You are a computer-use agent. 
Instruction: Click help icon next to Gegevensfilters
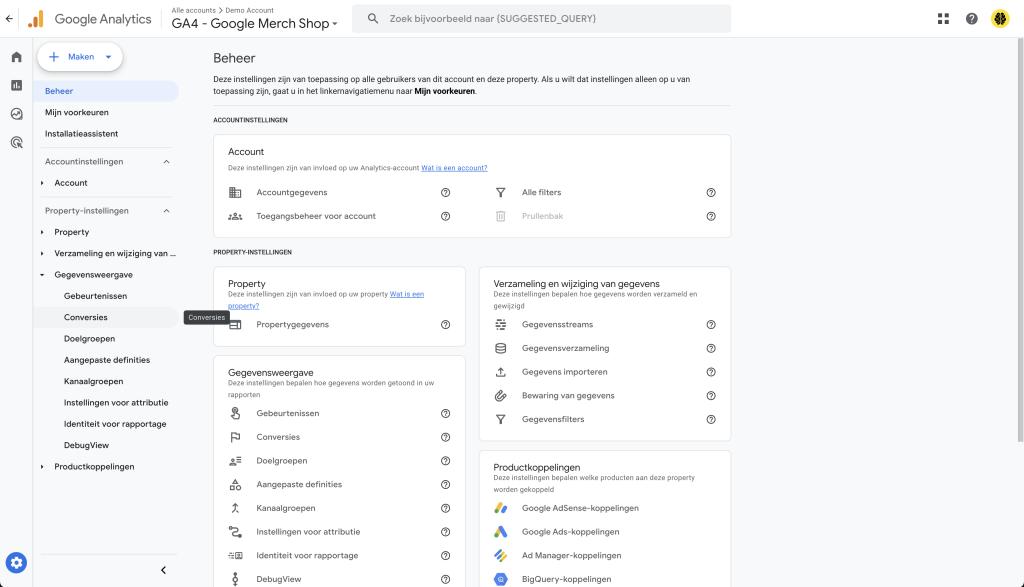711,419
